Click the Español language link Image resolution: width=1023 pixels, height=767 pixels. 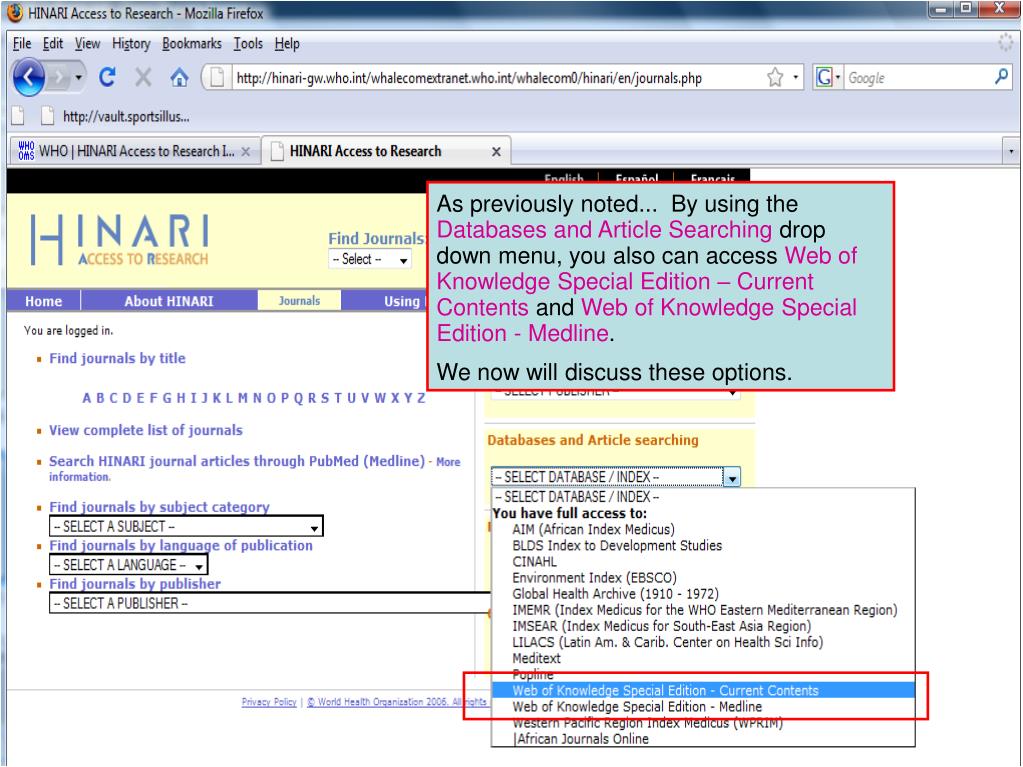pyautogui.click(x=636, y=177)
